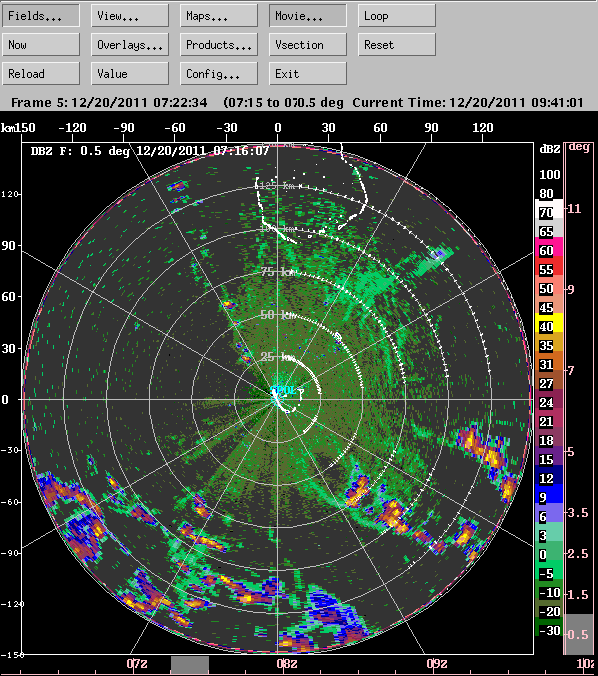This screenshot has height=676, width=598.
Task: Start the Loop animation
Action: (x=397, y=16)
